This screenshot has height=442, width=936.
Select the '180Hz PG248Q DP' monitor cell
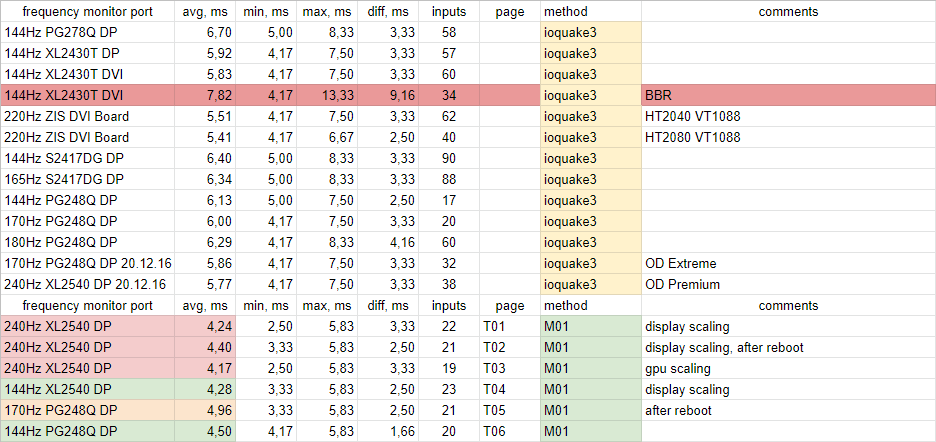[88, 242]
